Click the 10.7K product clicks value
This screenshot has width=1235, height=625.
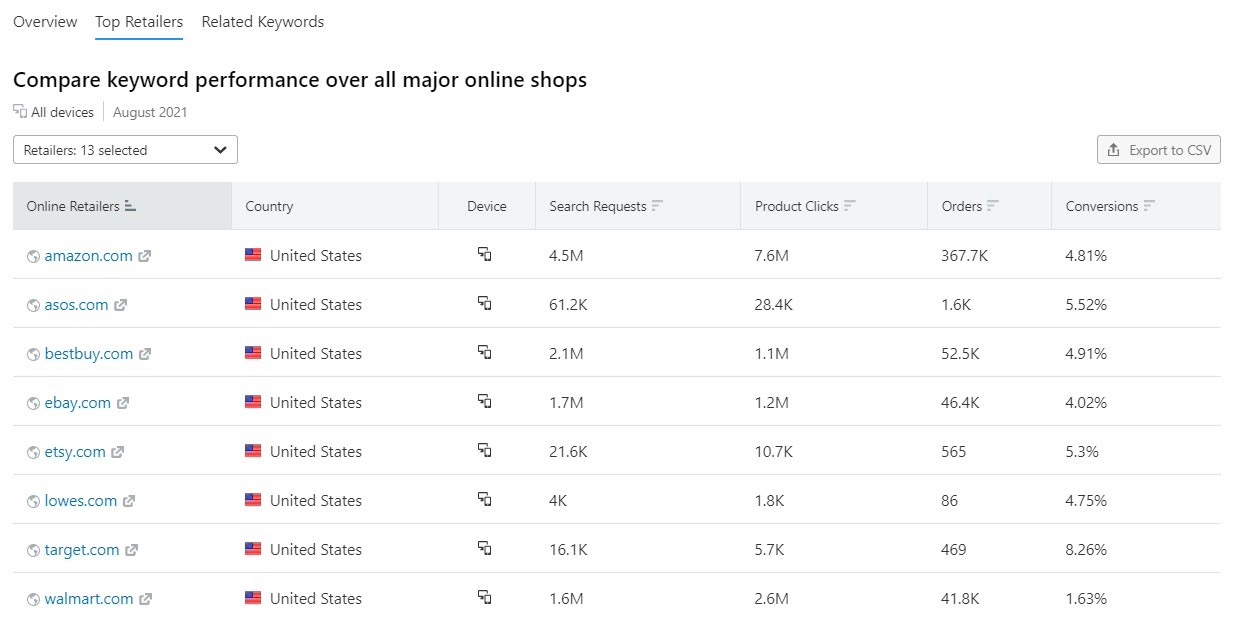click(x=774, y=452)
